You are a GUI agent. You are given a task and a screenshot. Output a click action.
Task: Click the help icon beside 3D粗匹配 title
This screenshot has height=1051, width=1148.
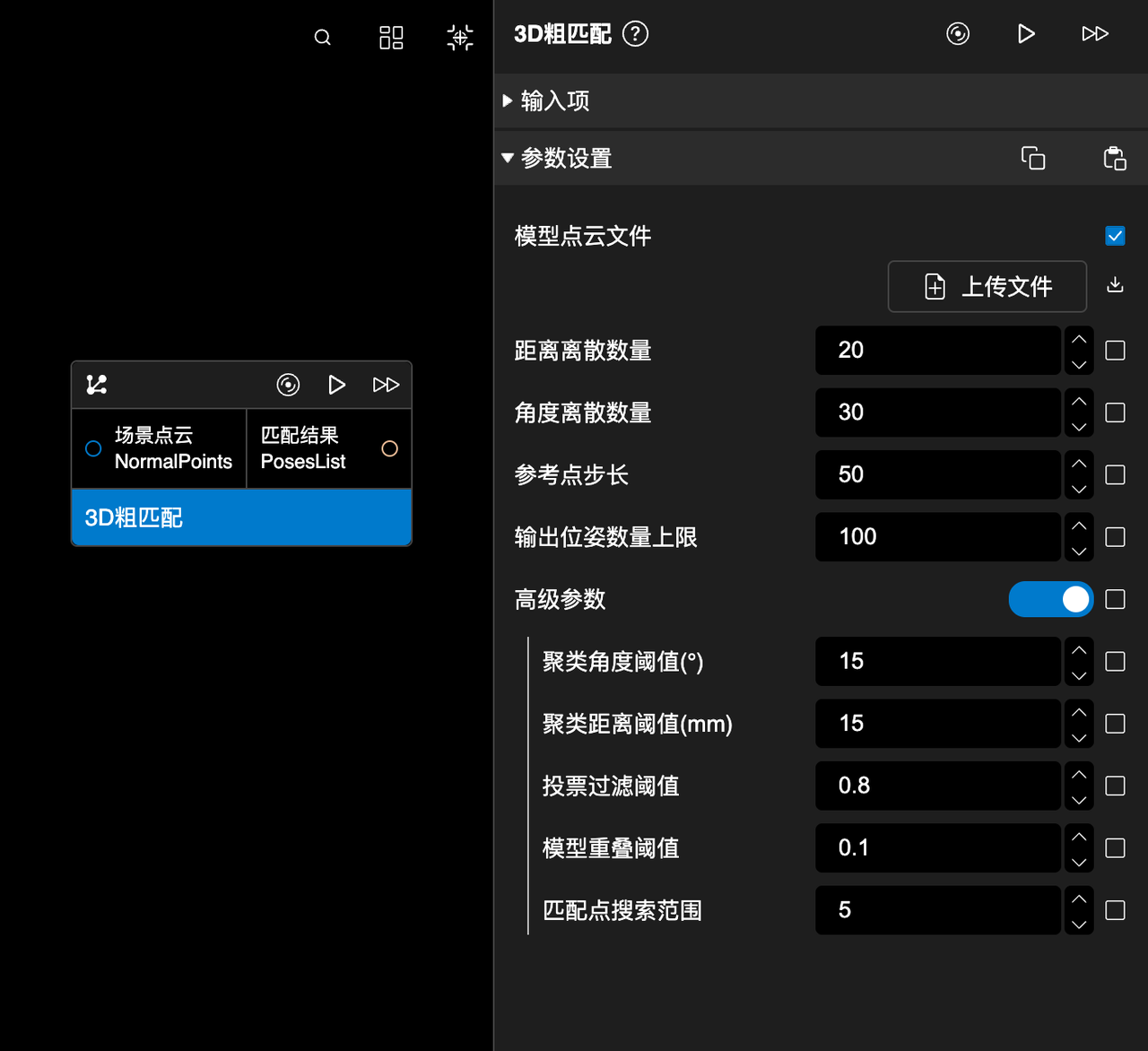(x=635, y=34)
